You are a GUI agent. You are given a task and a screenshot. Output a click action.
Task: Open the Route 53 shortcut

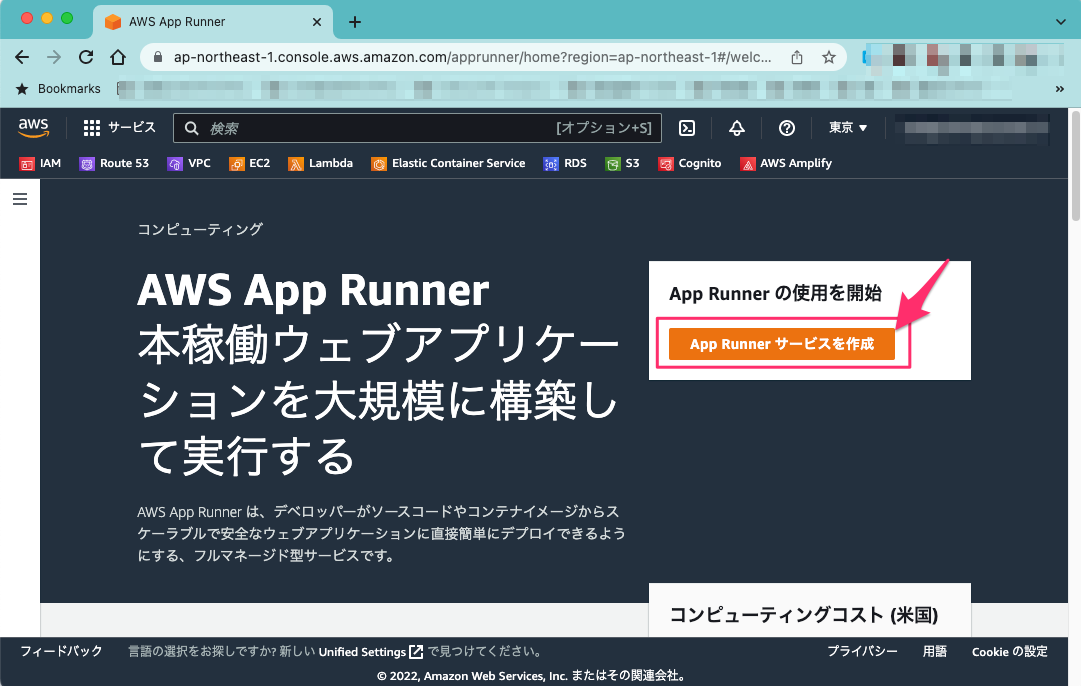pos(114,163)
